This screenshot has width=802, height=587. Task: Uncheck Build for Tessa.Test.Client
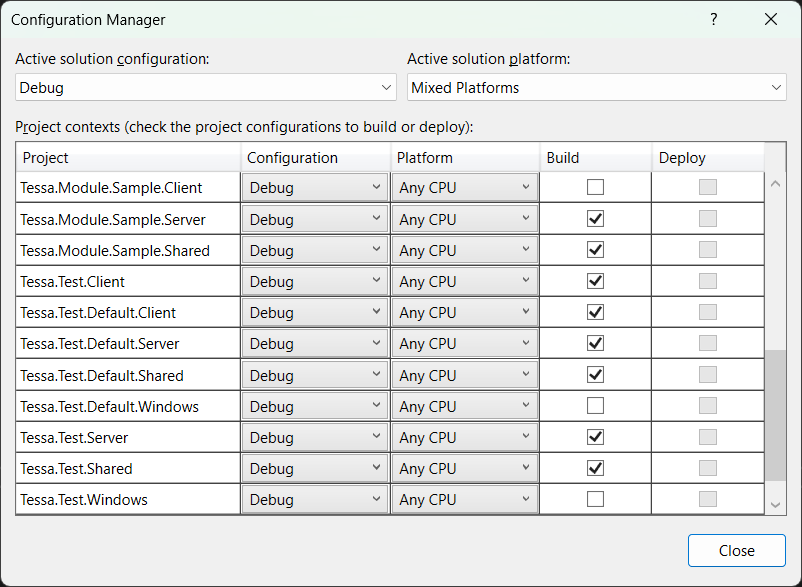pyautogui.click(x=596, y=281)
